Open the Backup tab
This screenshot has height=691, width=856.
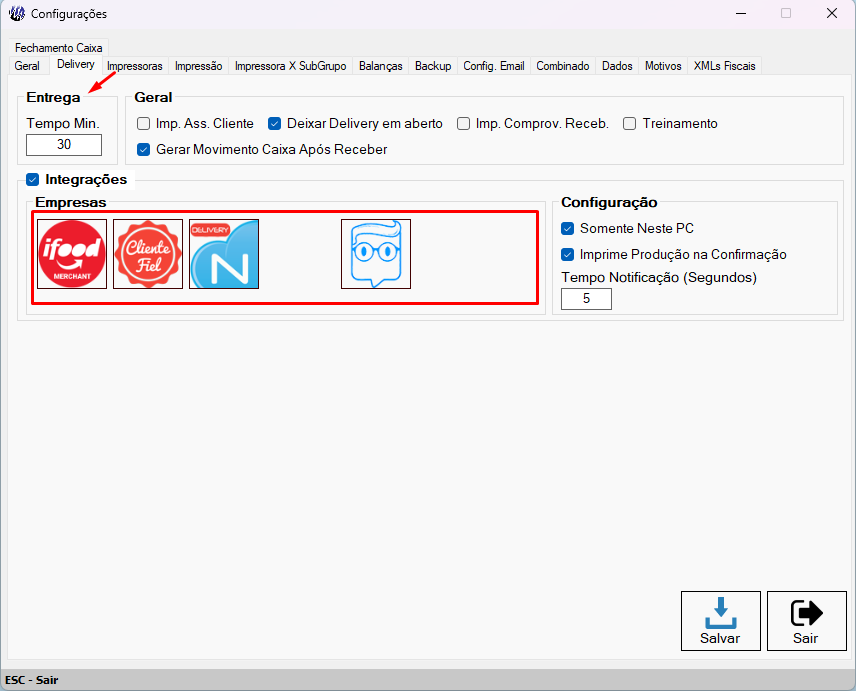433,66
